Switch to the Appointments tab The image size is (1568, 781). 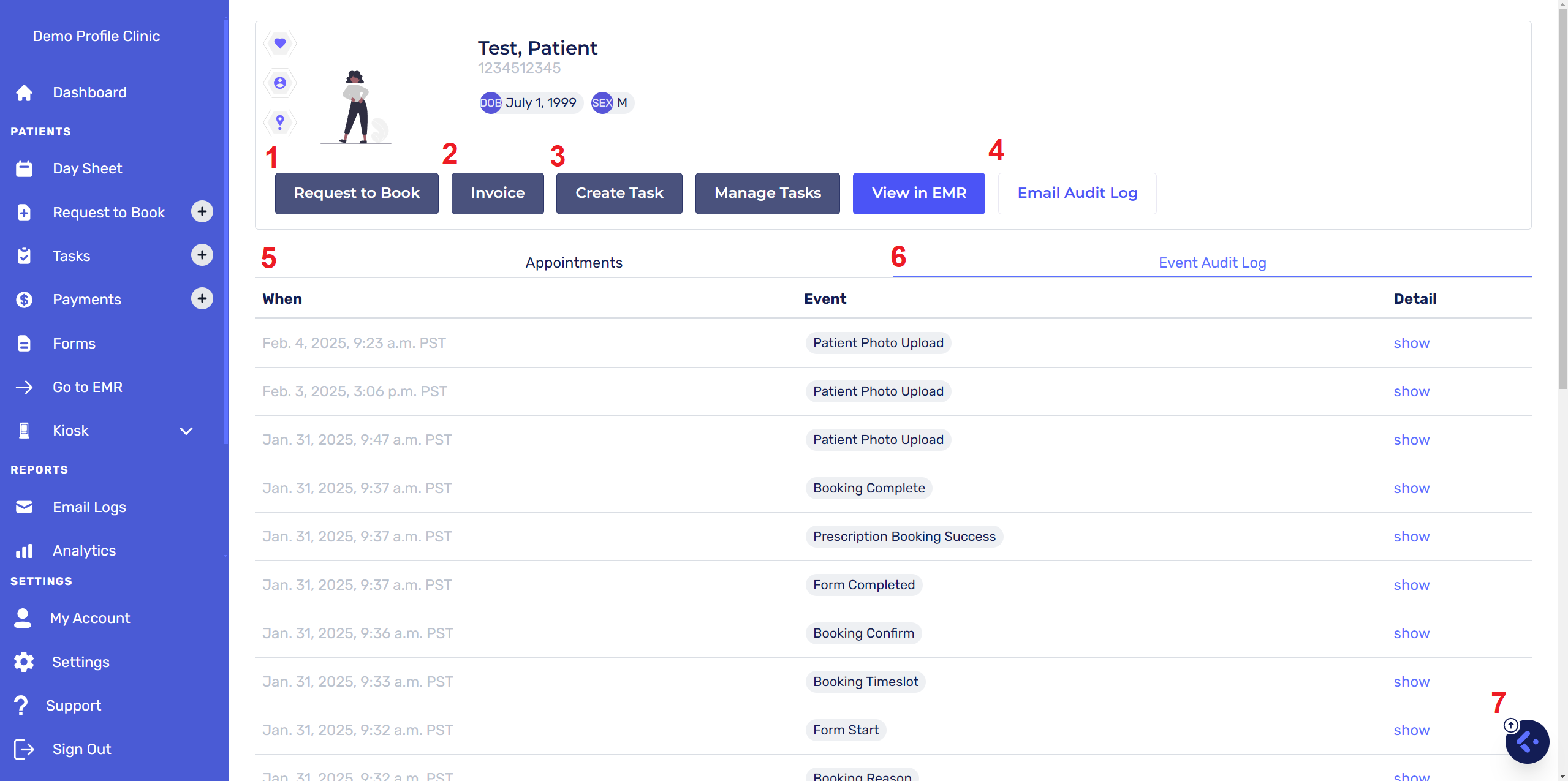click(574, 263)
